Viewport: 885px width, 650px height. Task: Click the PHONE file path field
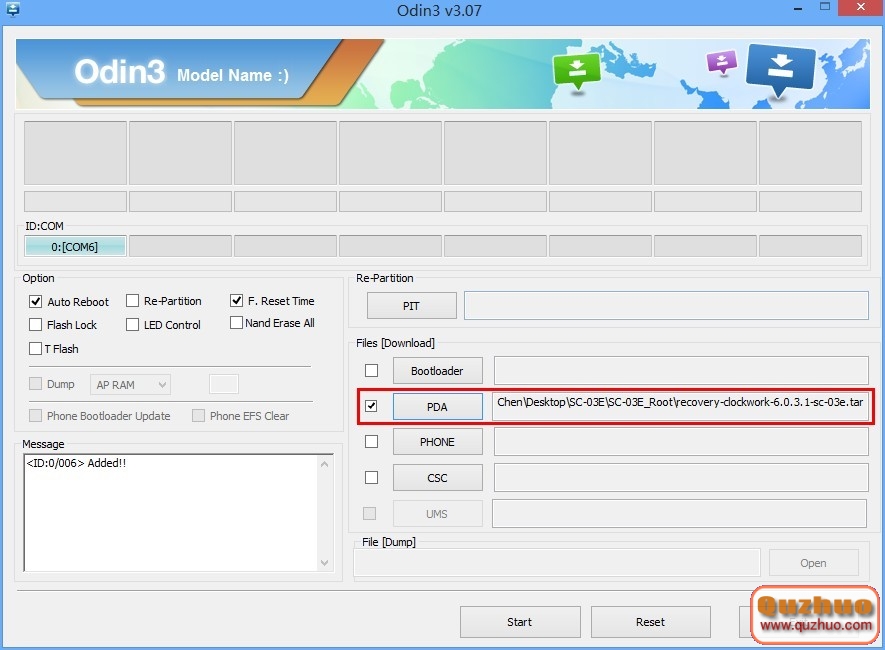(x=681, y=442)
